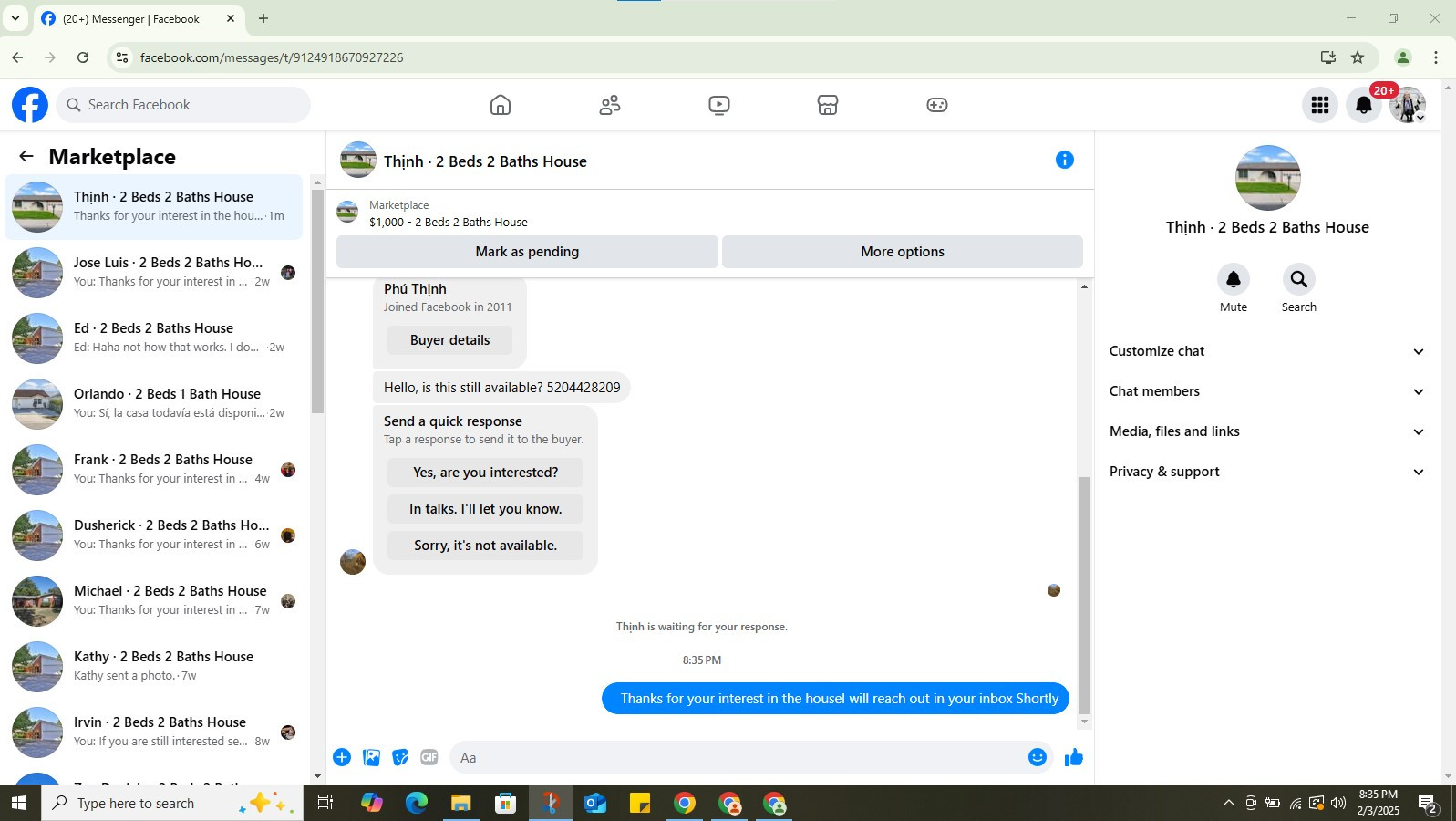
Task: Open the Michael conversation
Action: tap(154, 601)
